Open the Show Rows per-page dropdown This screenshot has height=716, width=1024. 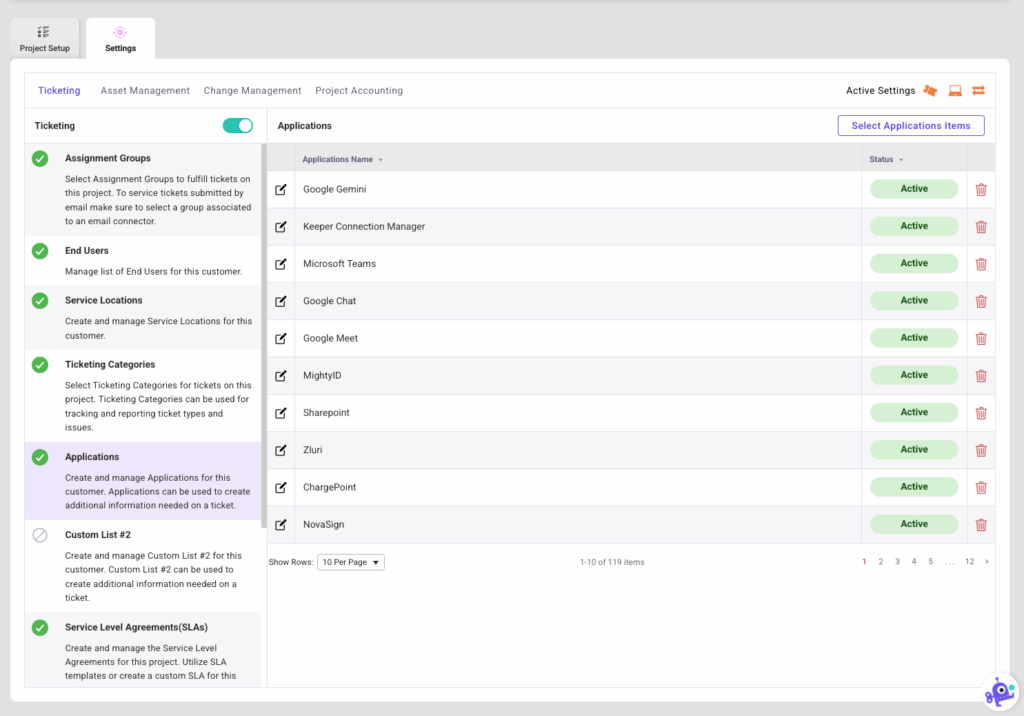coord(350,561)
